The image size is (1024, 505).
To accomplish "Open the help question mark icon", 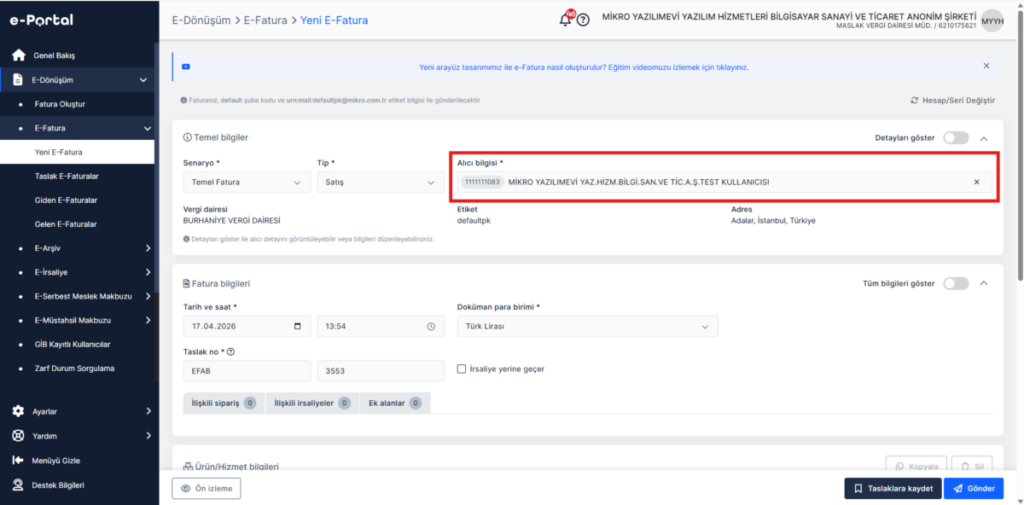I will [583, 20].
